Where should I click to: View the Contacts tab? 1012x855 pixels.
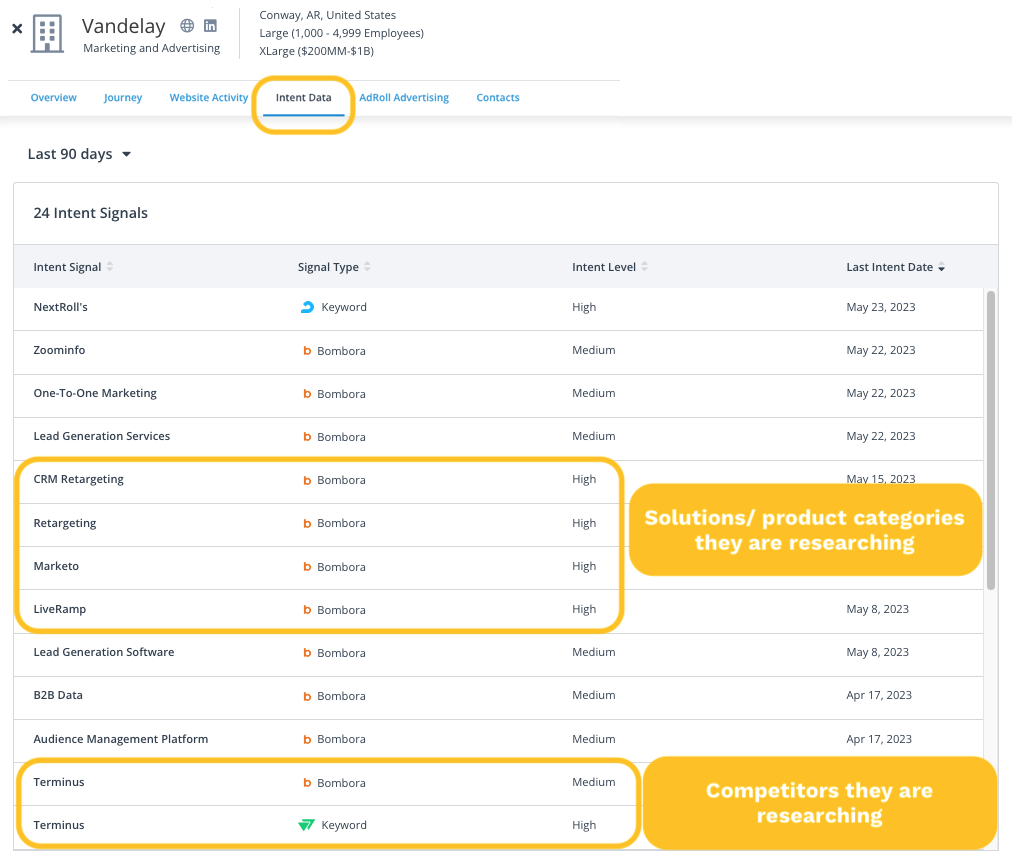click(497, 98)
